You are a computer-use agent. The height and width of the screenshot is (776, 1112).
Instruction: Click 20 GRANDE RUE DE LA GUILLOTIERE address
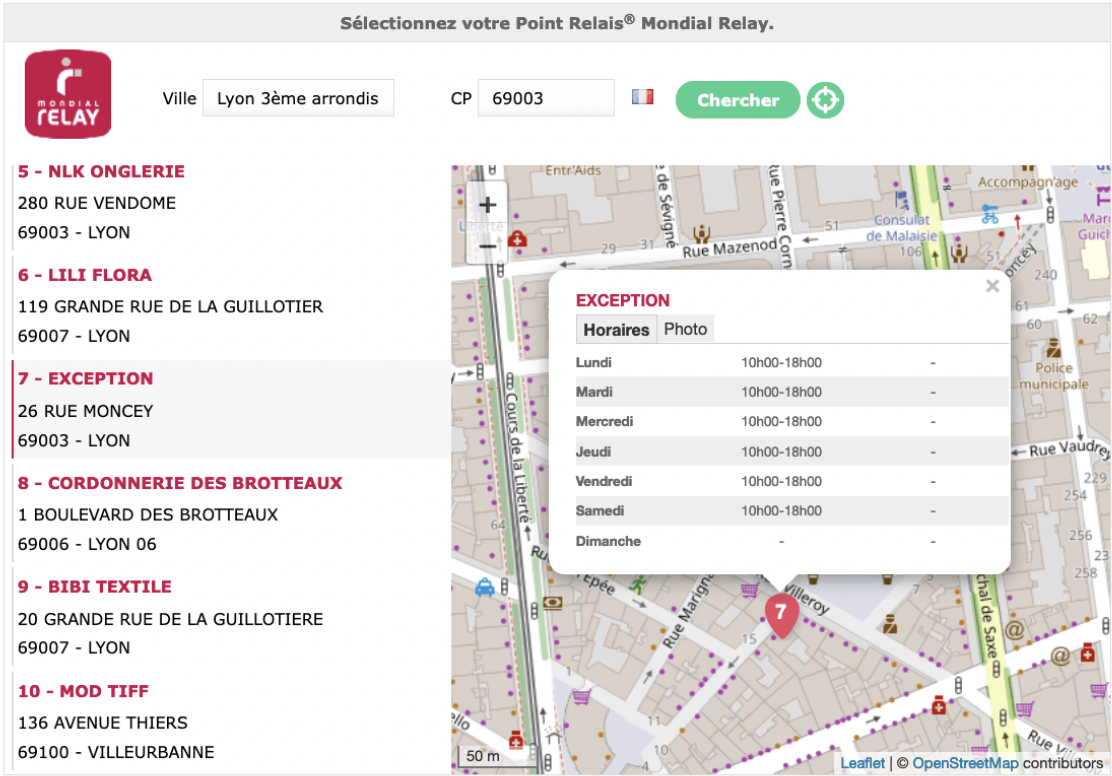point(170,619)
